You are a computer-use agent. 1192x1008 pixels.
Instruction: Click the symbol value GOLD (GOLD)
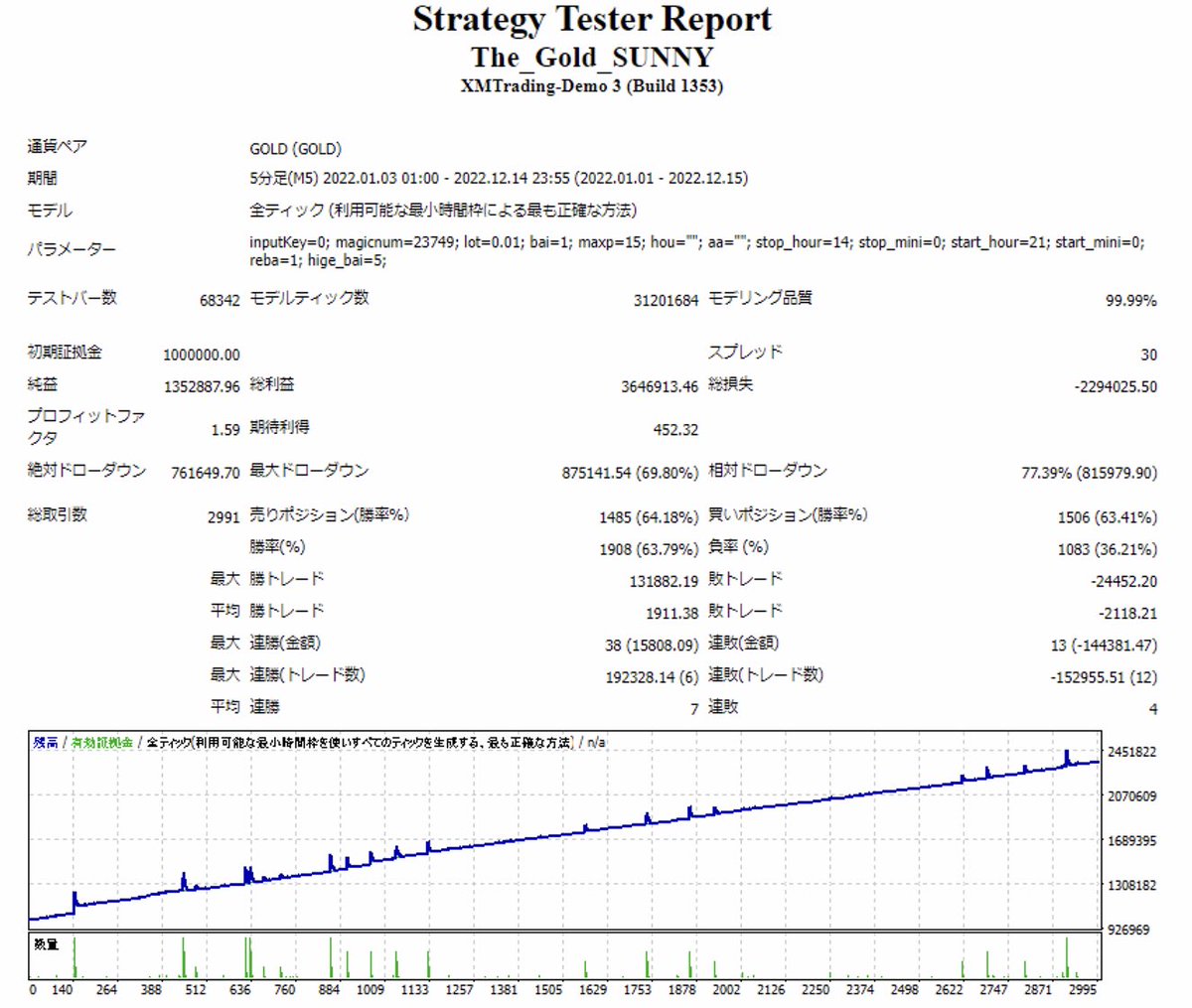click(x=295, y=149)
